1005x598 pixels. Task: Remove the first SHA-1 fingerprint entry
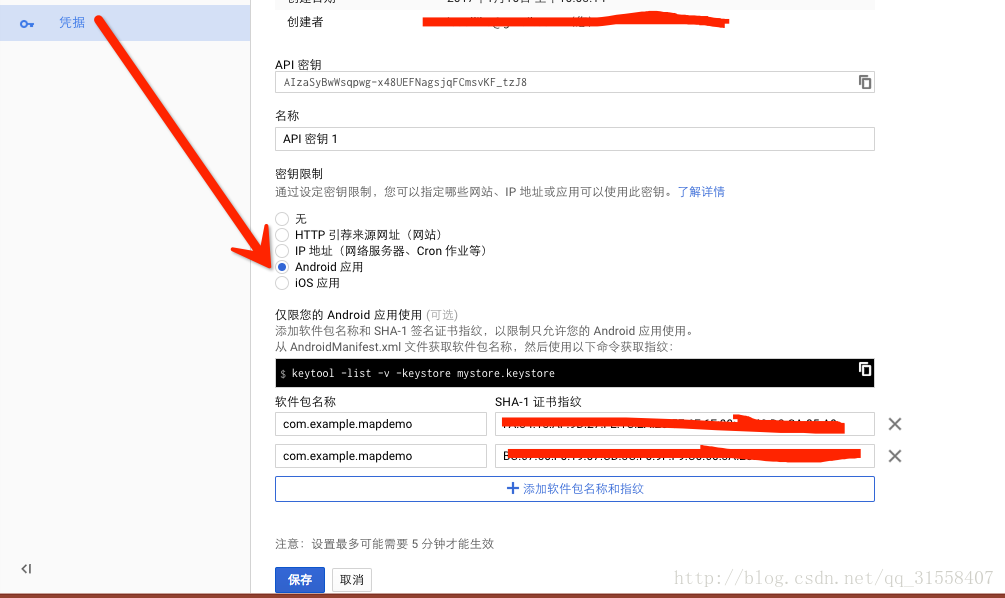click(x=895, y=424)
